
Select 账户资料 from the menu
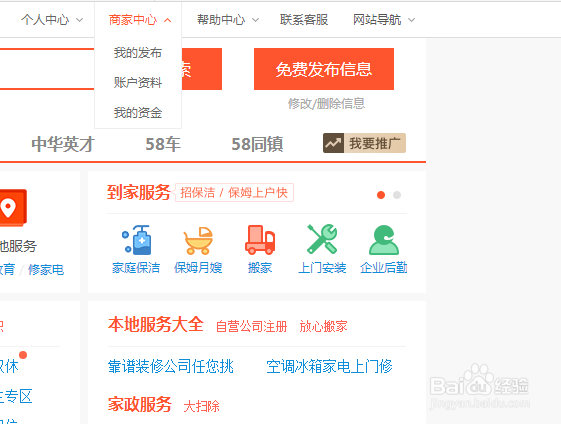[138, 83]
